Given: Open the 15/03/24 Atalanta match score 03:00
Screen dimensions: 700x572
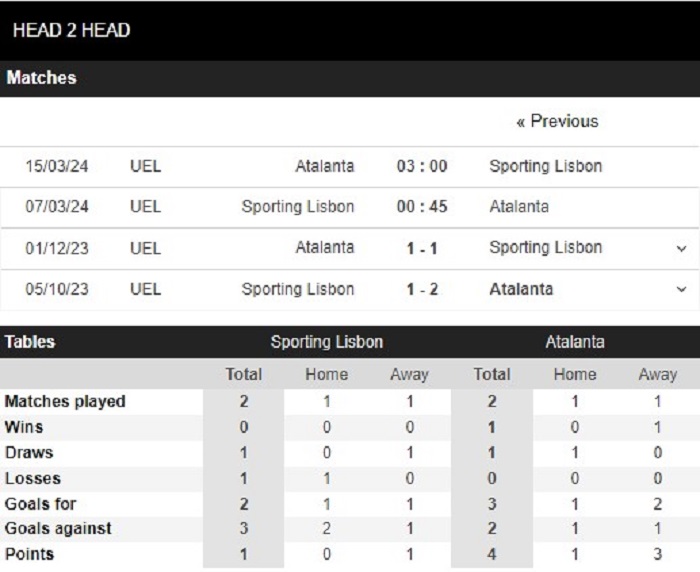Looking at the screenshot, I should (420, 166).
